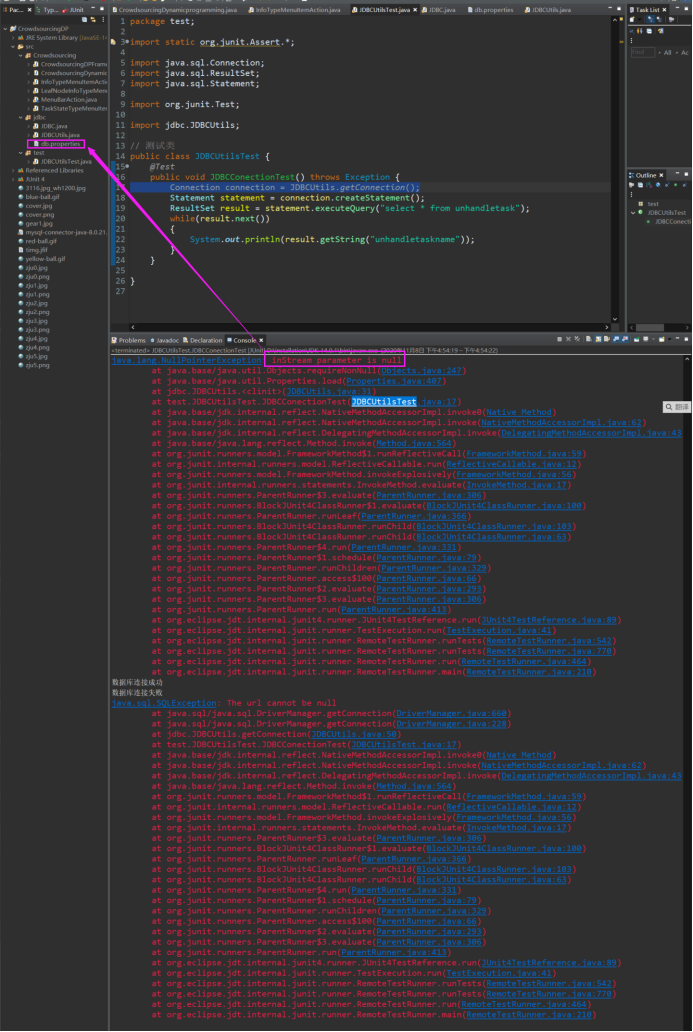The width and height of the screenshot is (693, 1032).
Task: Switch to db.properties editor tab
Action: click(490, 10)
